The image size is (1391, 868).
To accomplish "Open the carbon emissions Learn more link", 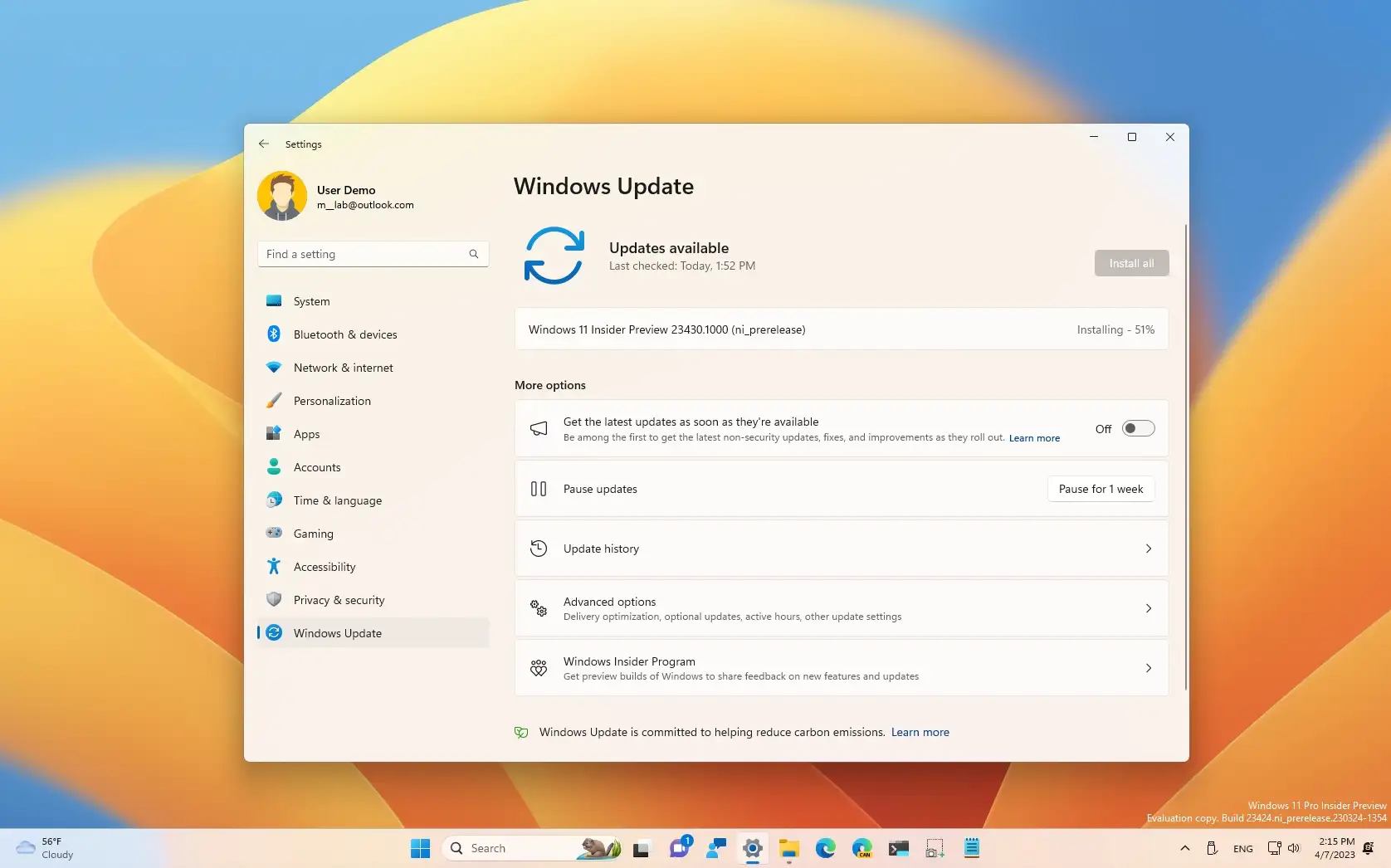I will 920,732.
